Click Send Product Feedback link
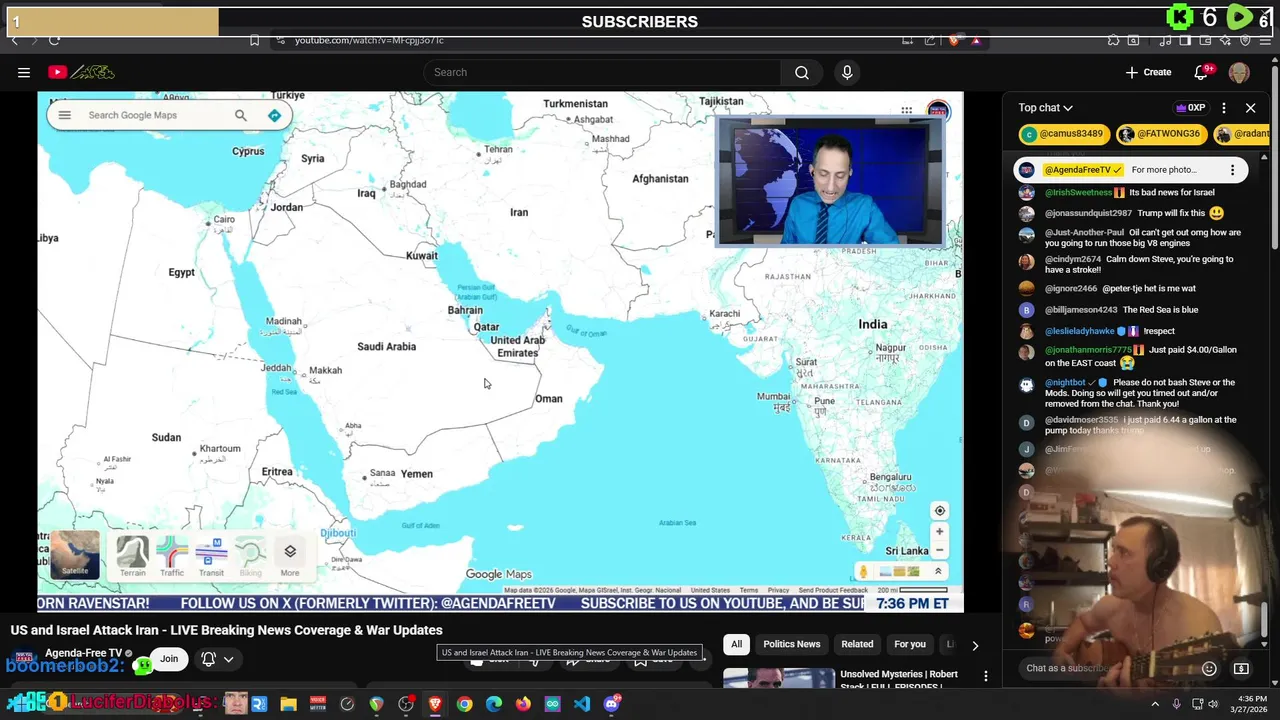1280x720 pixels. 833,590
